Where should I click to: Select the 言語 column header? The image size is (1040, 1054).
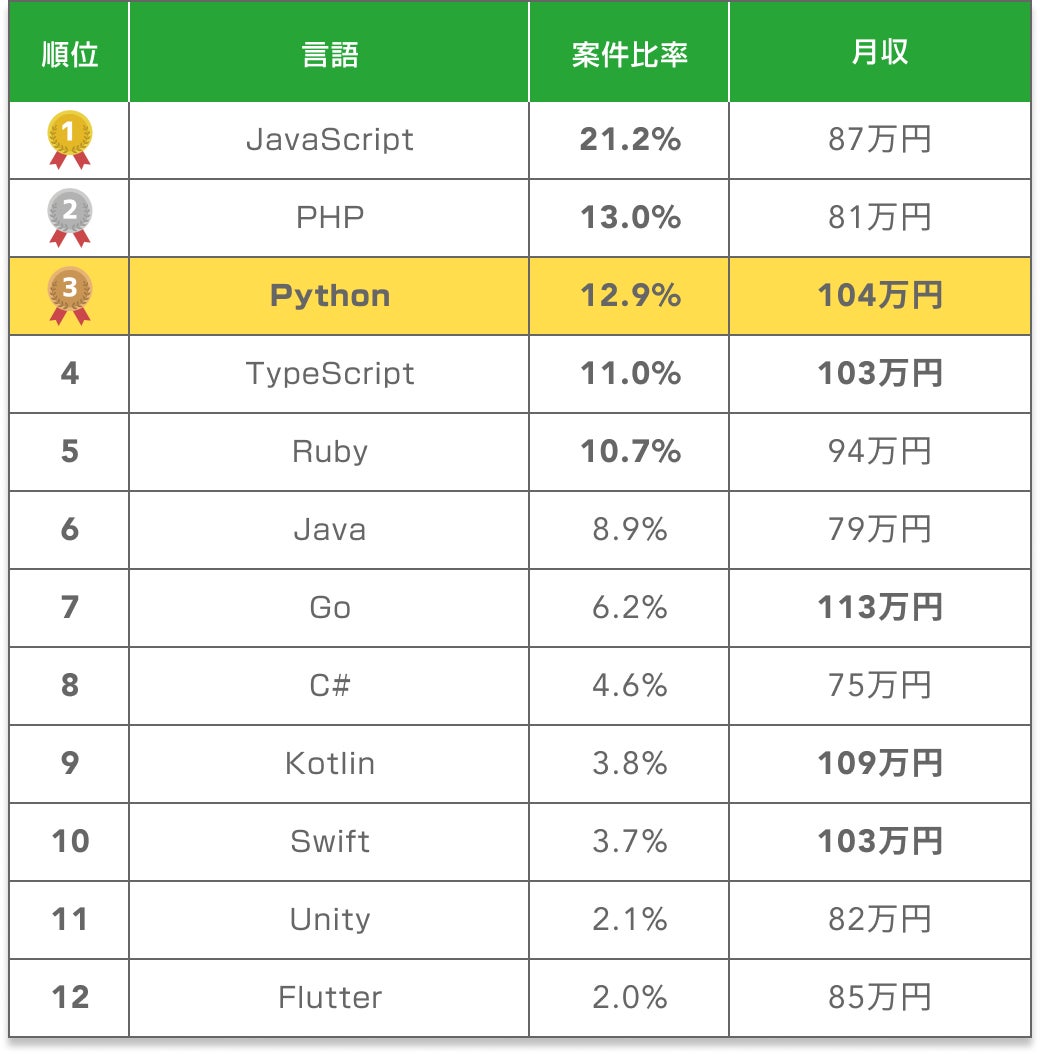pyautogui.click(x=329, y=53)
